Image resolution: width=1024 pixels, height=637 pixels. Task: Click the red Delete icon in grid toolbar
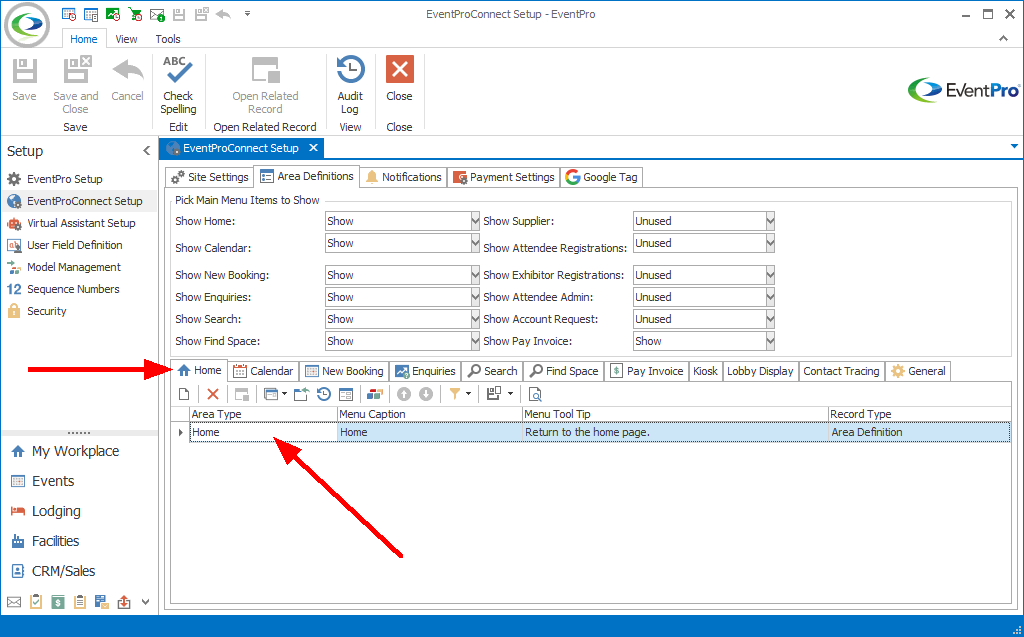point(213,394)
